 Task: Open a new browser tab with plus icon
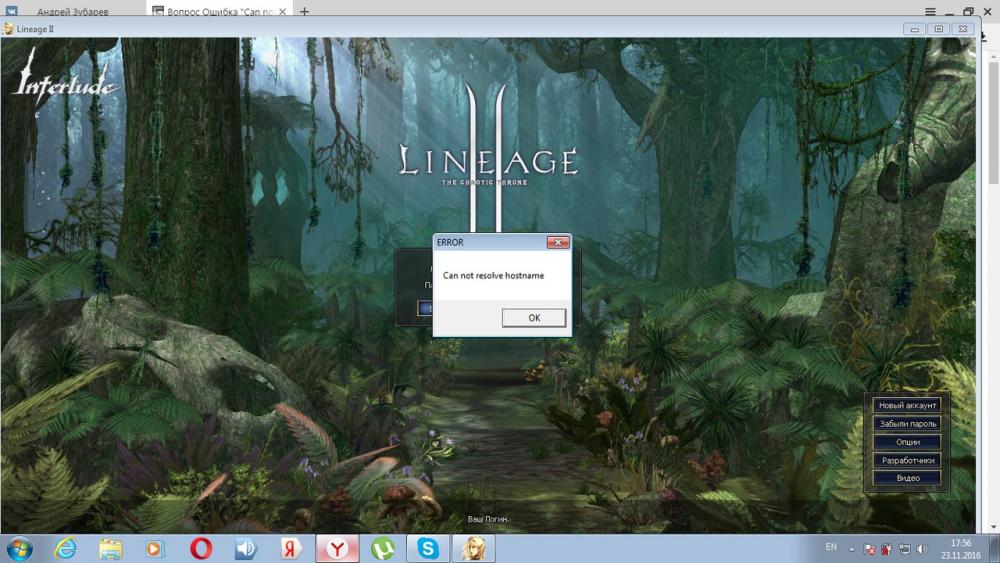304,12
